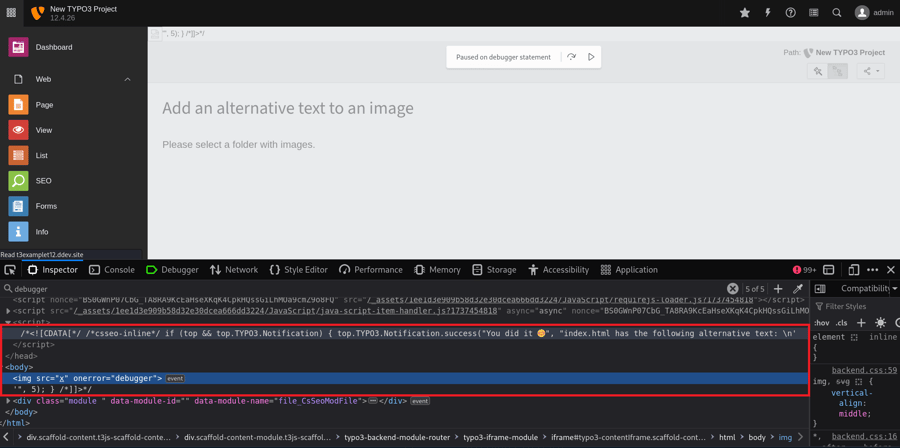The height and width of the screenshot is (448, 900).
Task: Toggle :hov pseudo-class panel
Action: click(x=821, y=323)
